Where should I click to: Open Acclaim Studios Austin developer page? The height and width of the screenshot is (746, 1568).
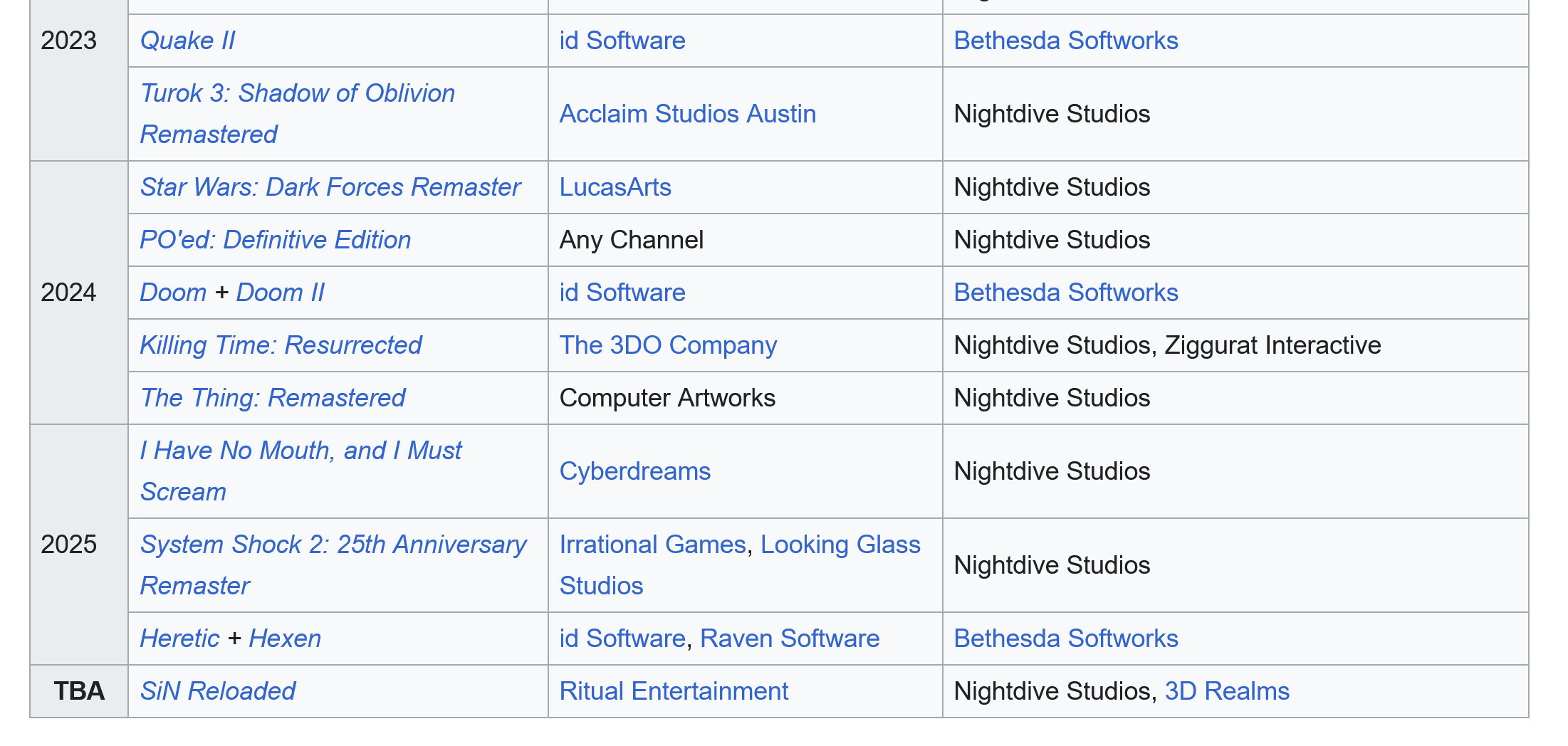coord(687,114)
